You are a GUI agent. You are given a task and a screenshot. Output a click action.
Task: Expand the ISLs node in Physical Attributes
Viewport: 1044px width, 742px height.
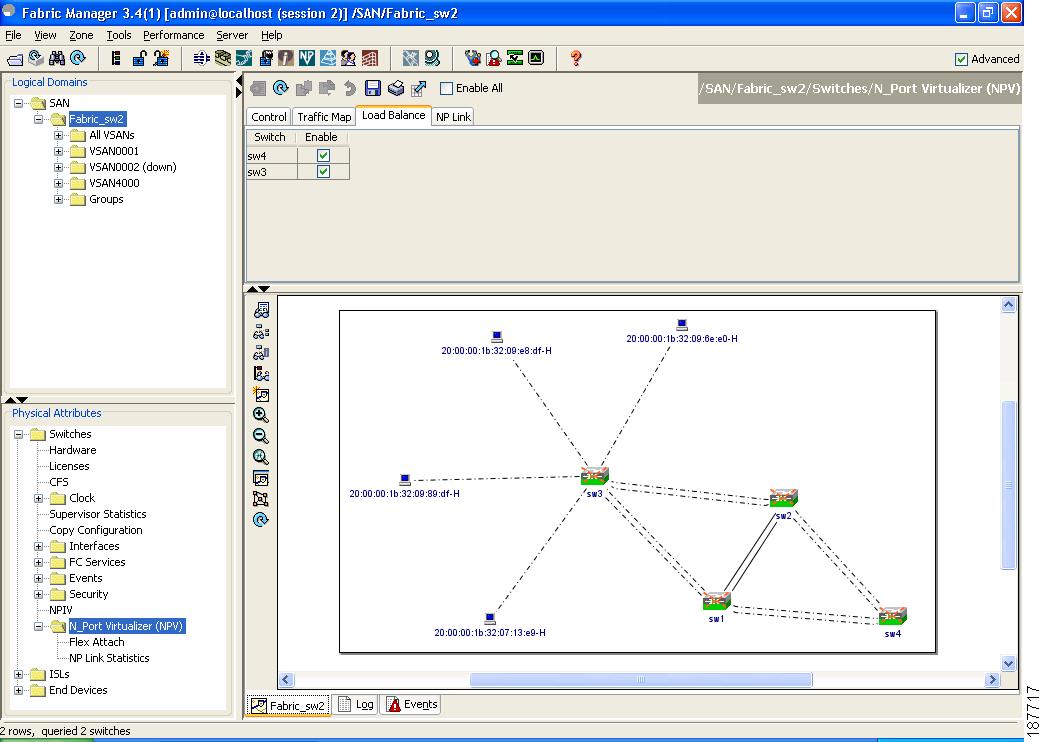pos(18,674)
